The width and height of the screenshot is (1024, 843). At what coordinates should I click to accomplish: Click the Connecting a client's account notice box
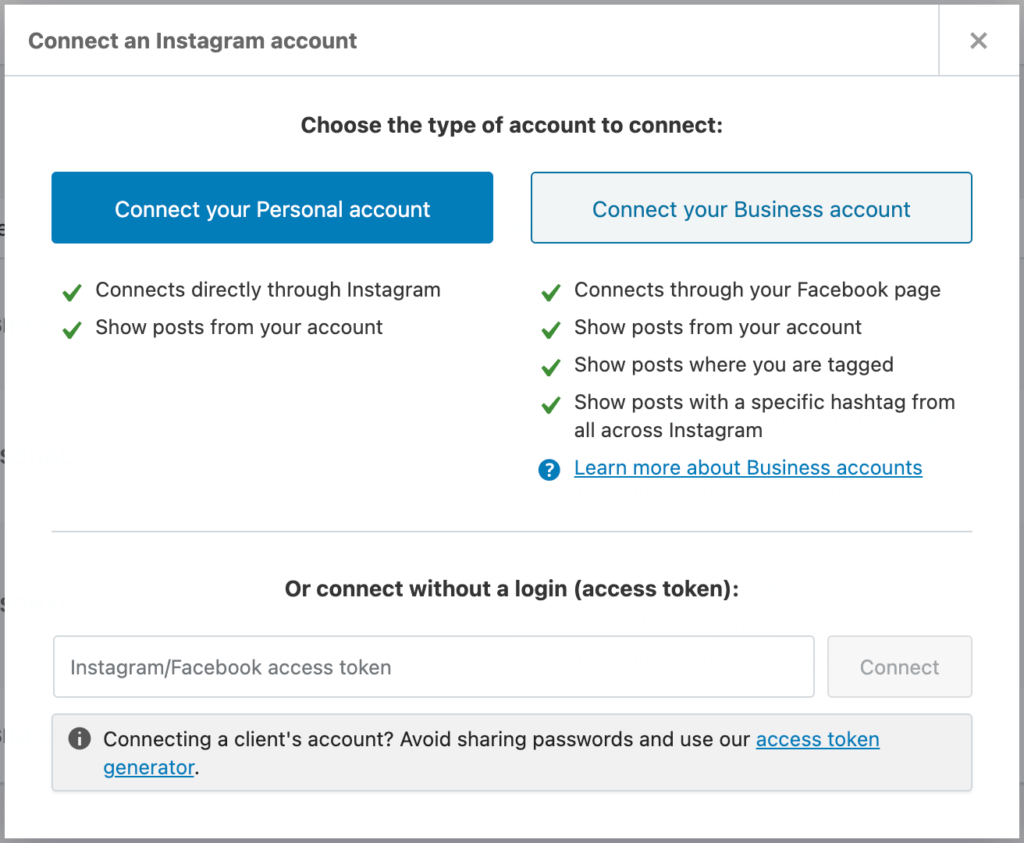pyautogui.click(x=512, y=752)
